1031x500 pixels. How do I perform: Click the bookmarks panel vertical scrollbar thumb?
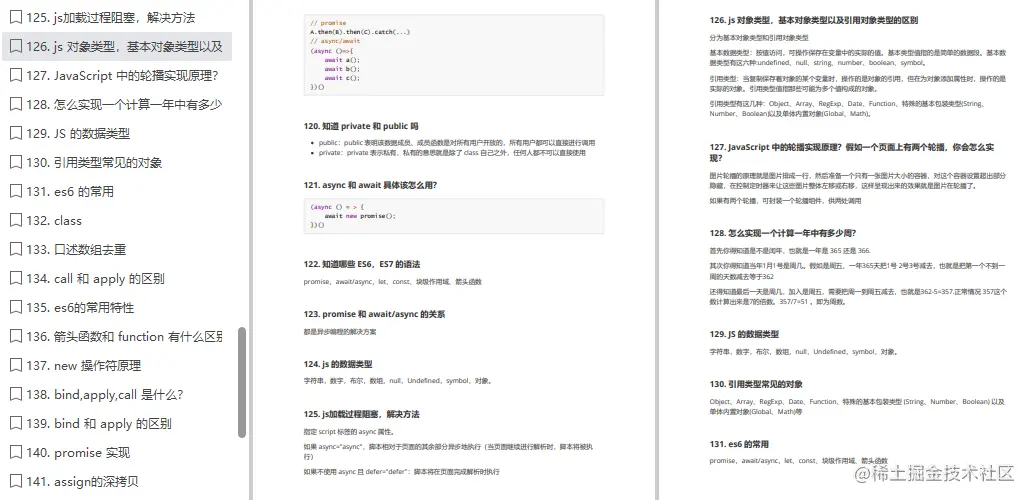[242, 382]
